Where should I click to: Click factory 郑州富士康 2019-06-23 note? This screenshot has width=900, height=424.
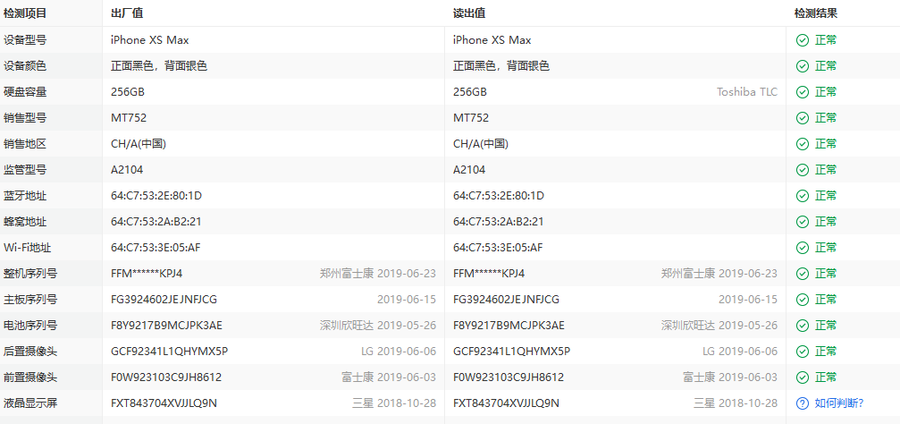(x=378, y=274)
